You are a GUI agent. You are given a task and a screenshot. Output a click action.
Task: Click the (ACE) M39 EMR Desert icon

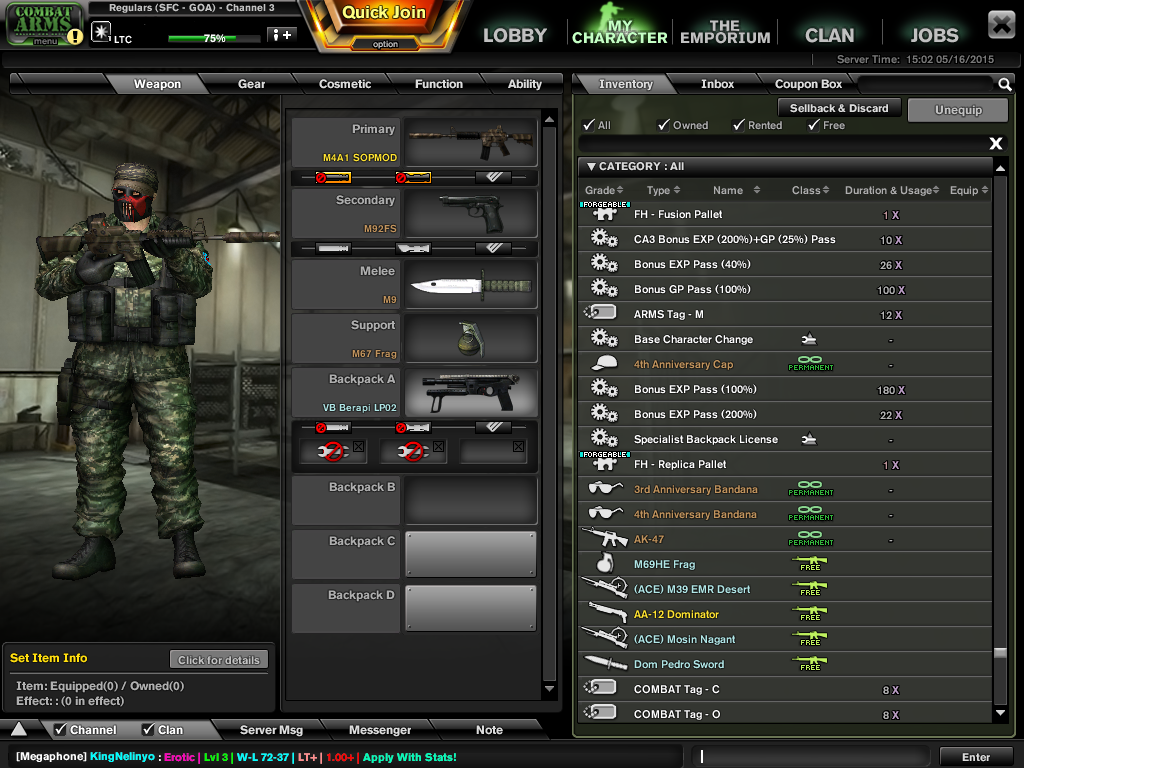(x=604, y=588)
